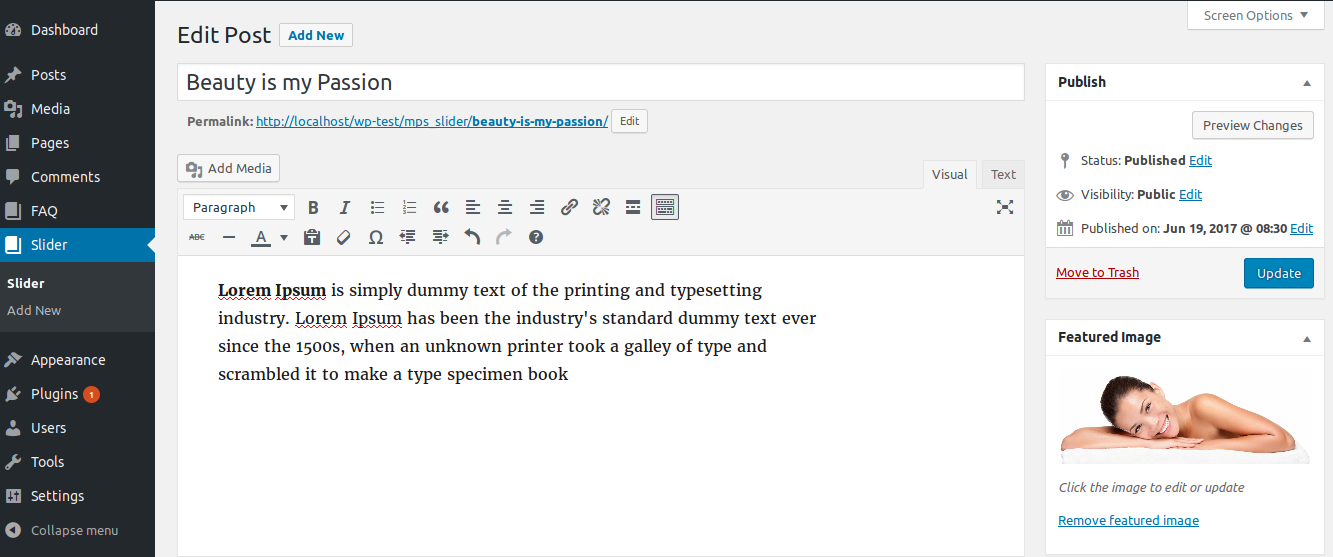Collapse the Publish box
The image size is (1333, 557).
point(1307,83)
